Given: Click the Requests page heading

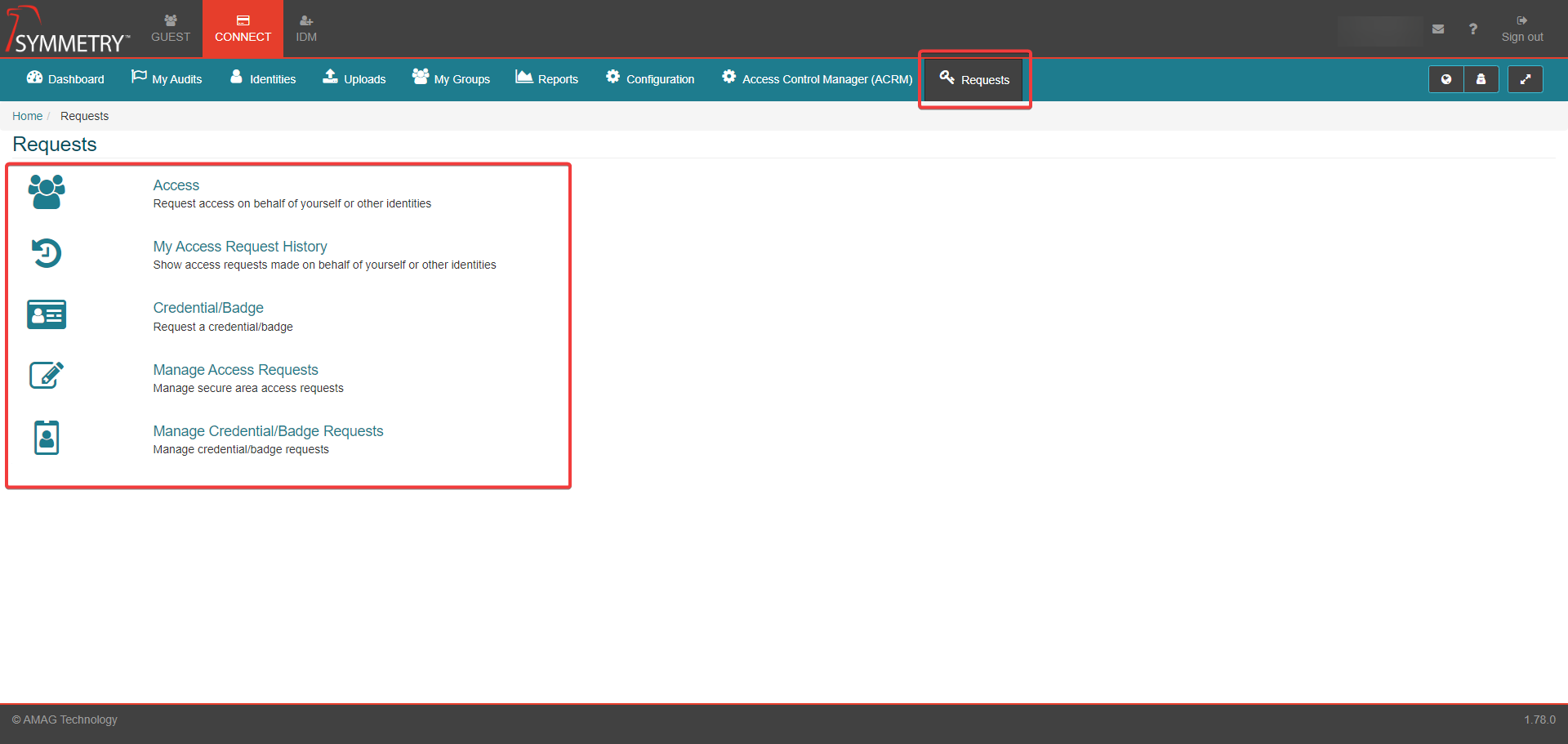Looking at the screenshot, I should 55,145.
